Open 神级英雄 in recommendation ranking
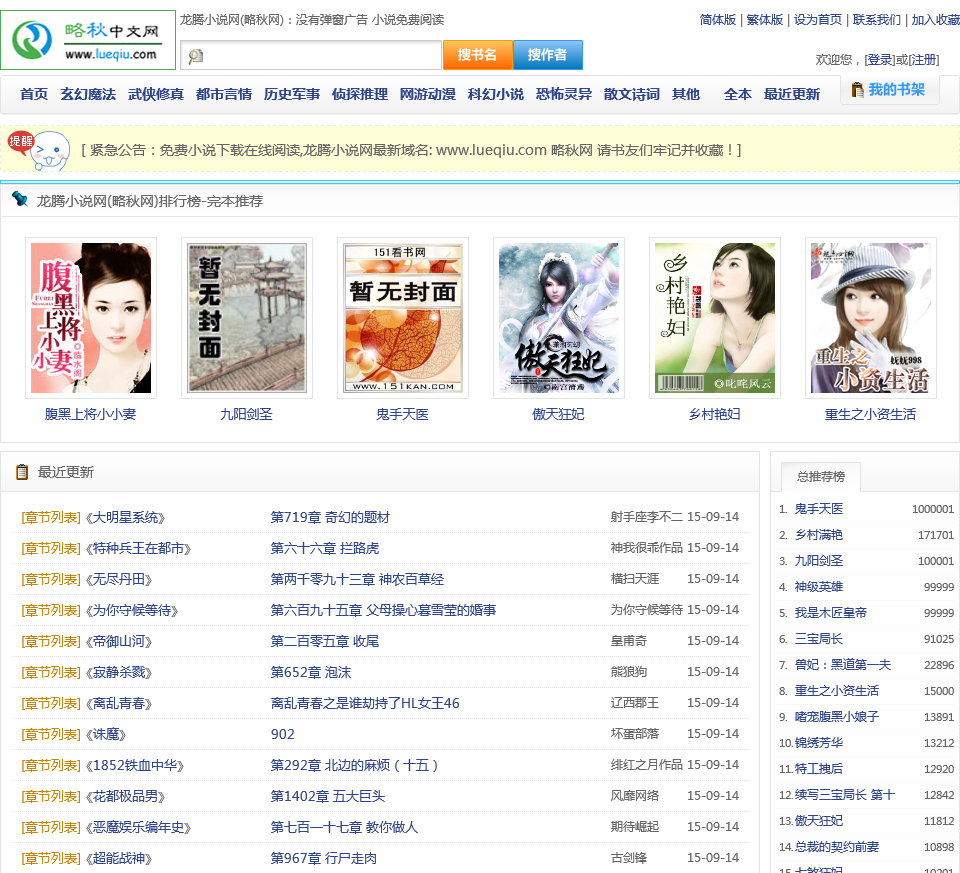The height and width of the screenshot is (873, 960). (x=819, y=587)
